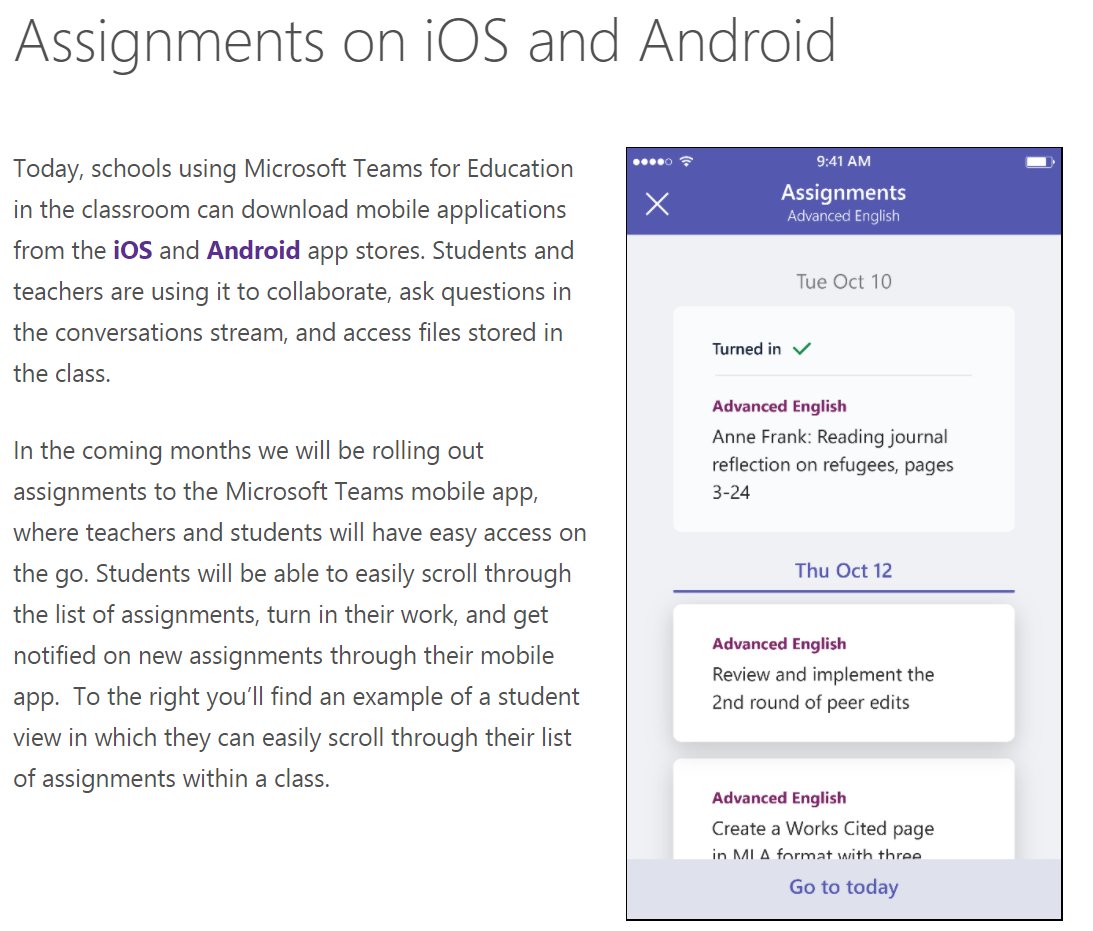Viewport: 1093px width, 931px height.
Task: Click the Assignments title in phone header
Action: coord(843,192)
